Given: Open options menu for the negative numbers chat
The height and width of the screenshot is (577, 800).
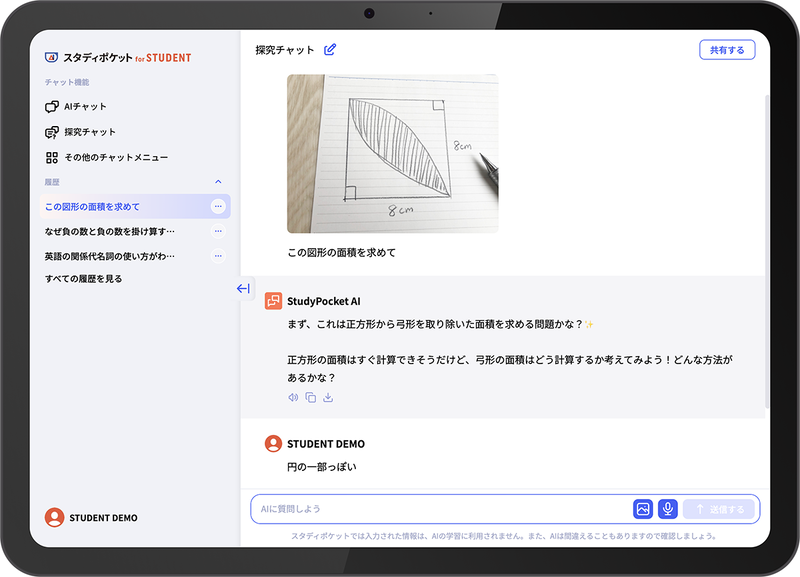Looking at the screenshot, I should coord(217,229).
